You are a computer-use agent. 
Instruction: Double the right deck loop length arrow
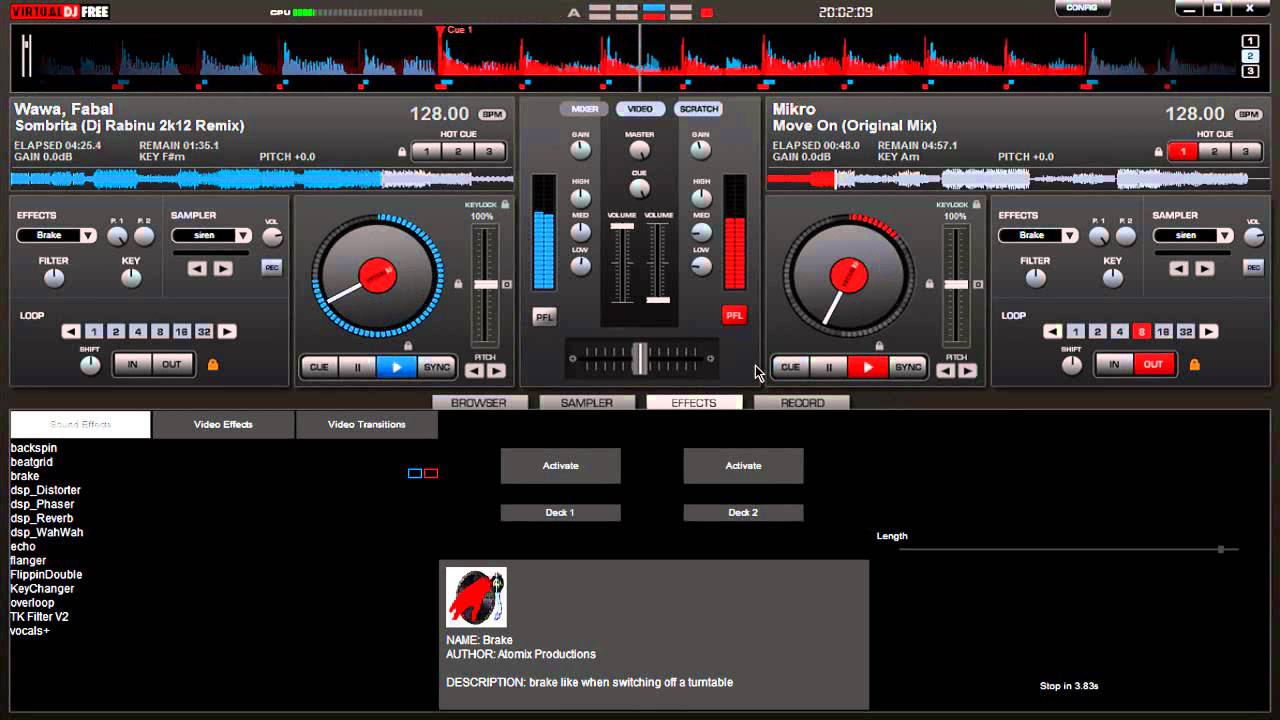(x=1209, y=332)
